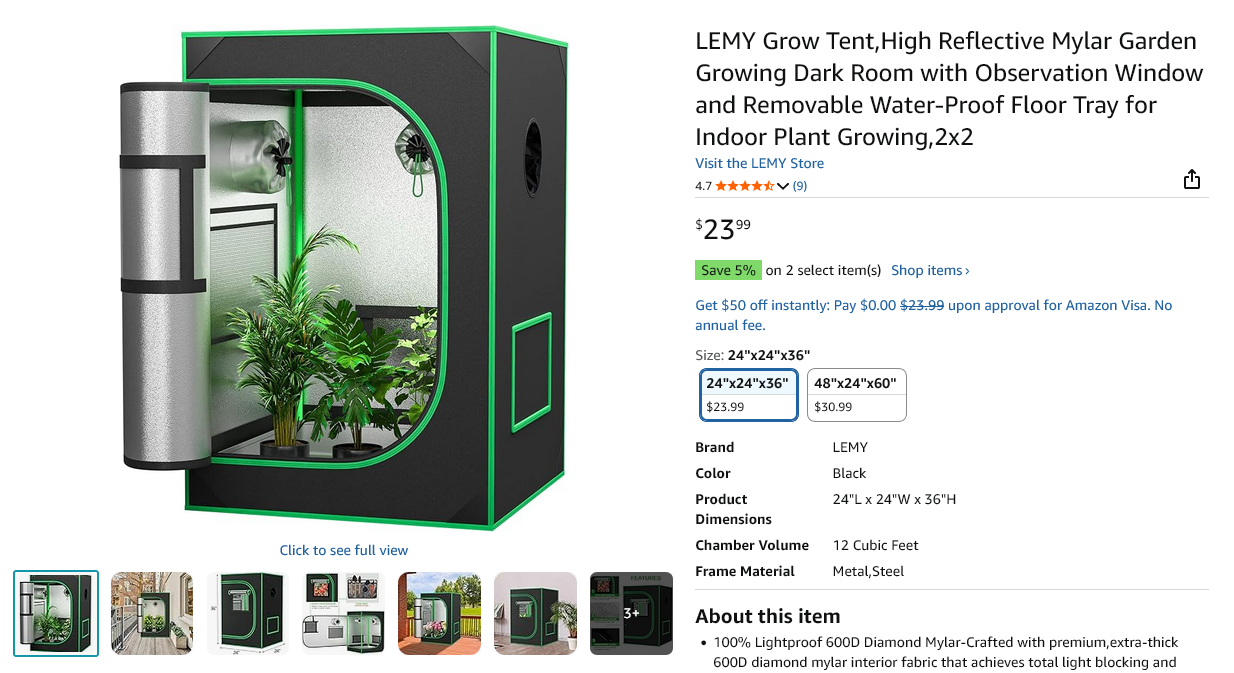Select the first grow tent thumbnail
The width and height of the screenshot is (1234, 673).
(x=56, y=613)
